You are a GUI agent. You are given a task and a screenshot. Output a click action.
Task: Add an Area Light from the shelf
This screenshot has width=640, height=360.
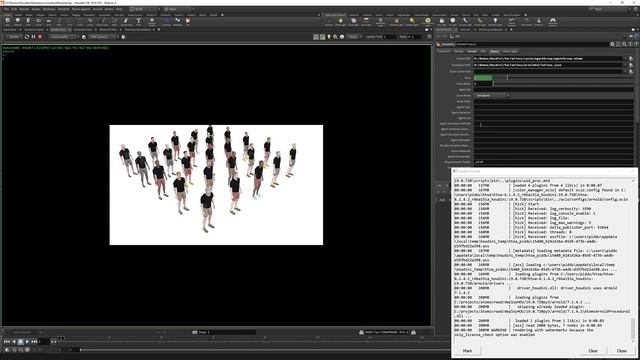pyautogui.click(x=366, y=21)
